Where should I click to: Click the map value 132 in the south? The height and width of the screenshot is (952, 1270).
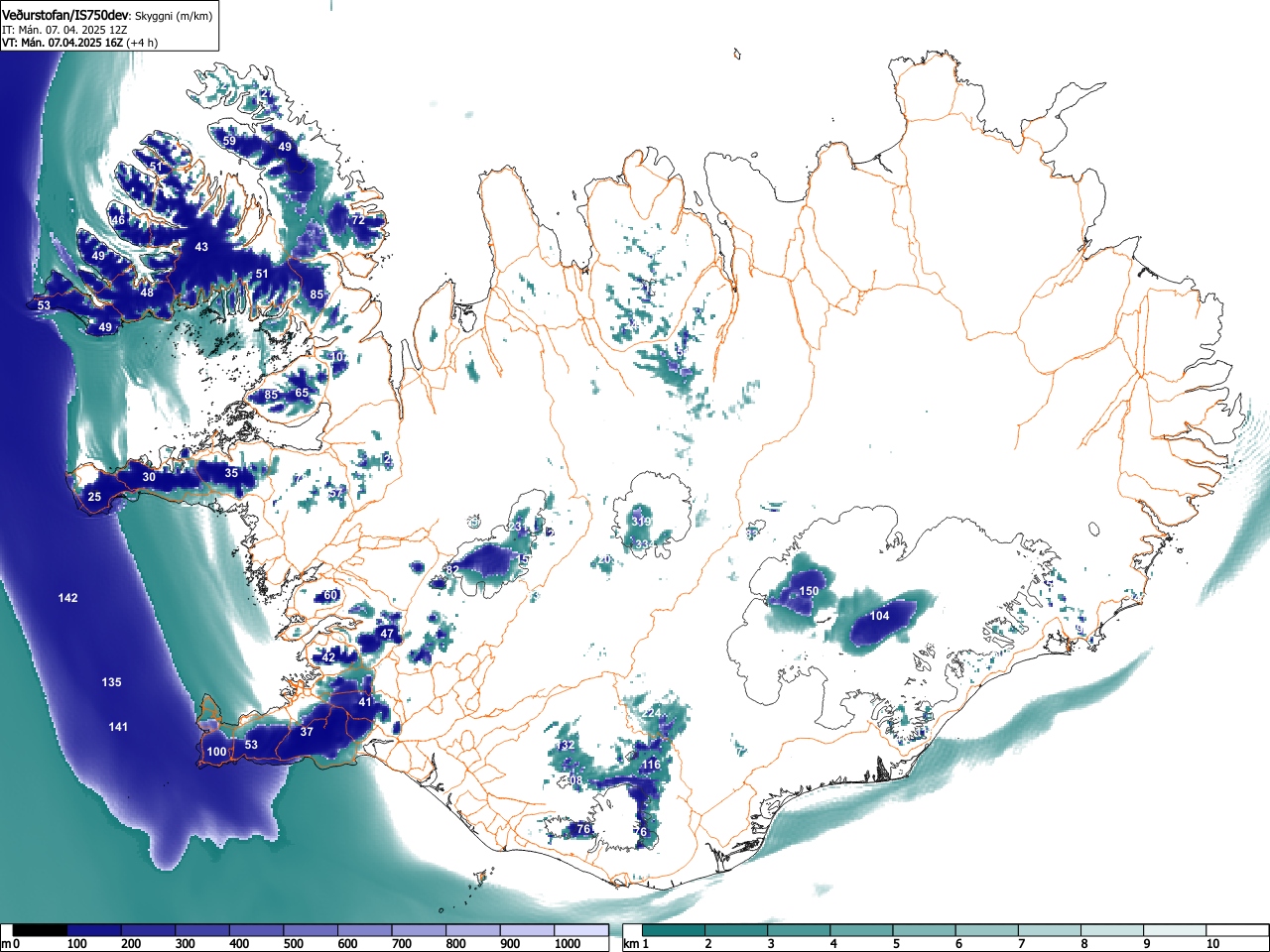click(567, 745)
